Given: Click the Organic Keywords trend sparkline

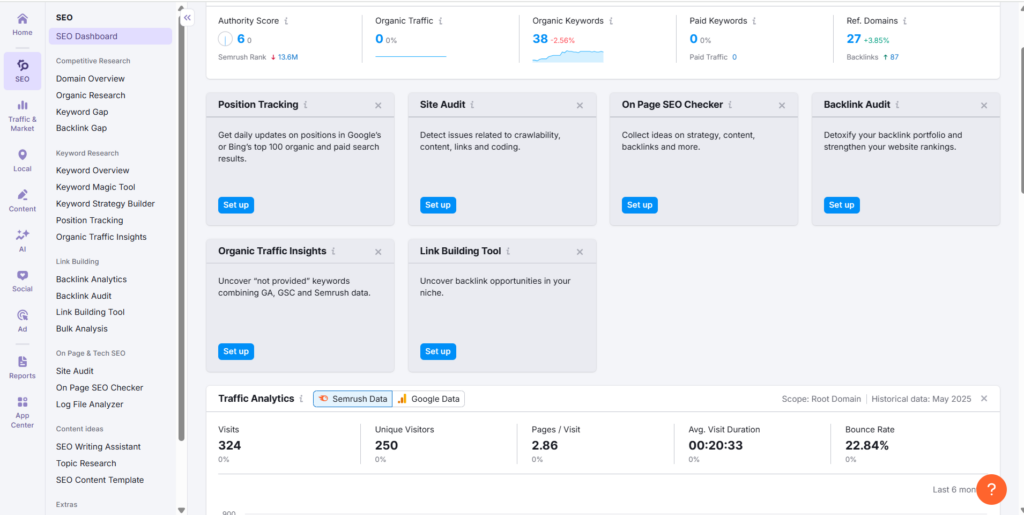Looking at the screenshot, I should coord(568,56).
